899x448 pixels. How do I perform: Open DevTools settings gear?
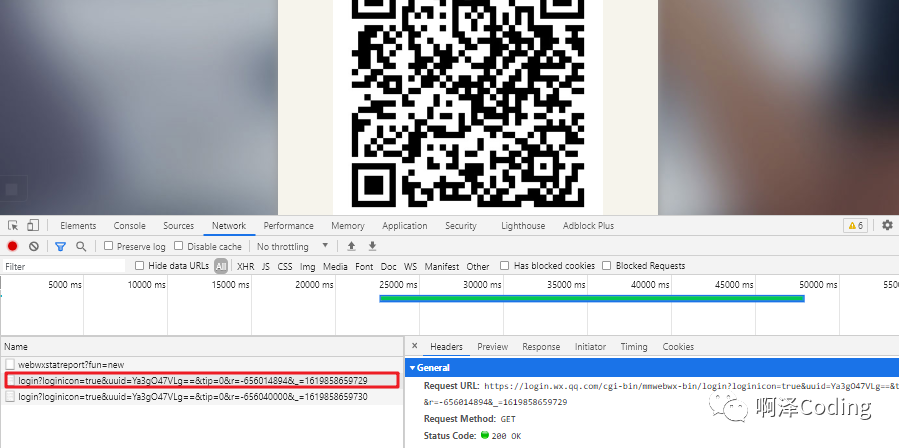888,225
